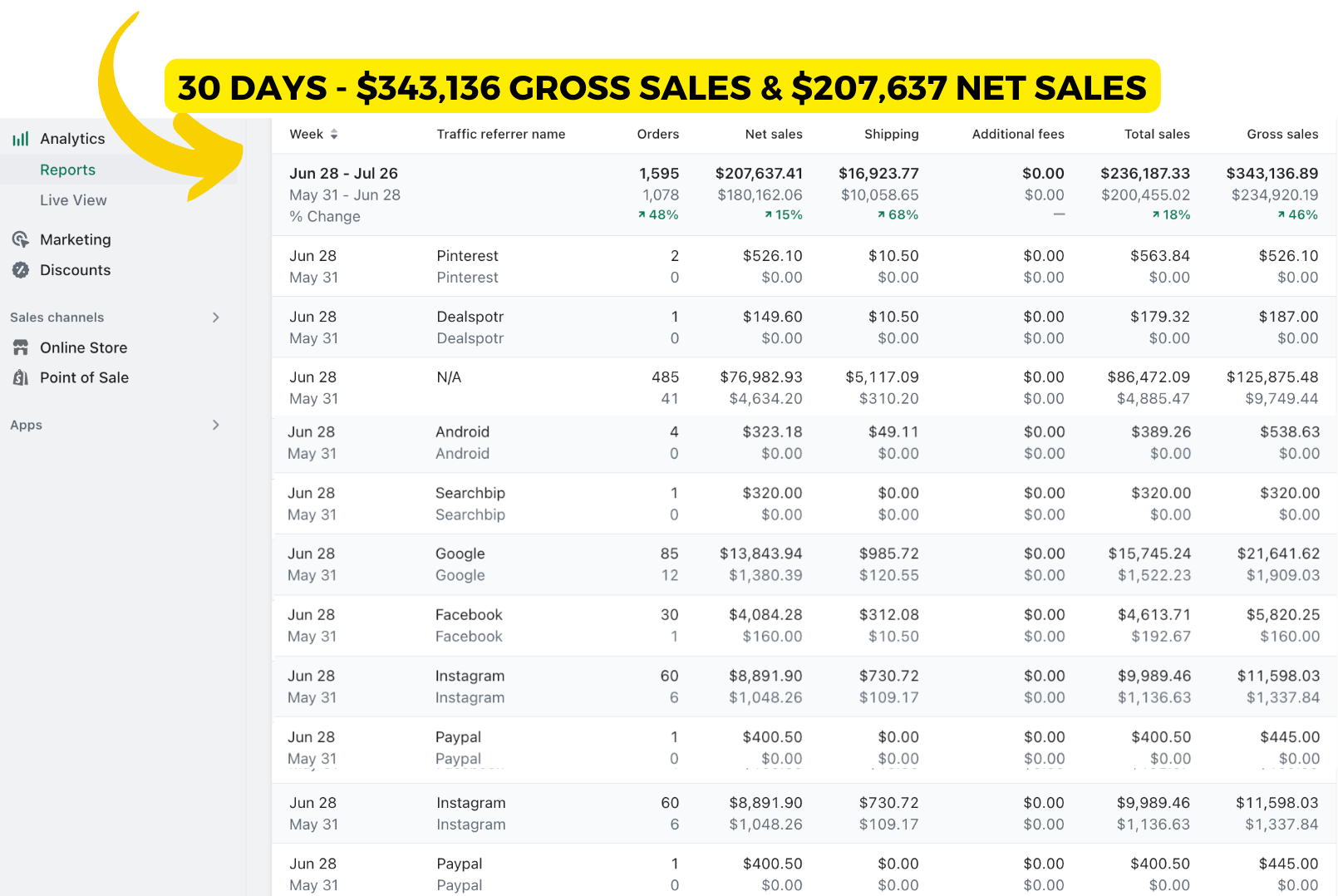The width and height of the screenshot is (1338, 896).
Task: Expand the Apps section chevron
Action: pos(216,425)
